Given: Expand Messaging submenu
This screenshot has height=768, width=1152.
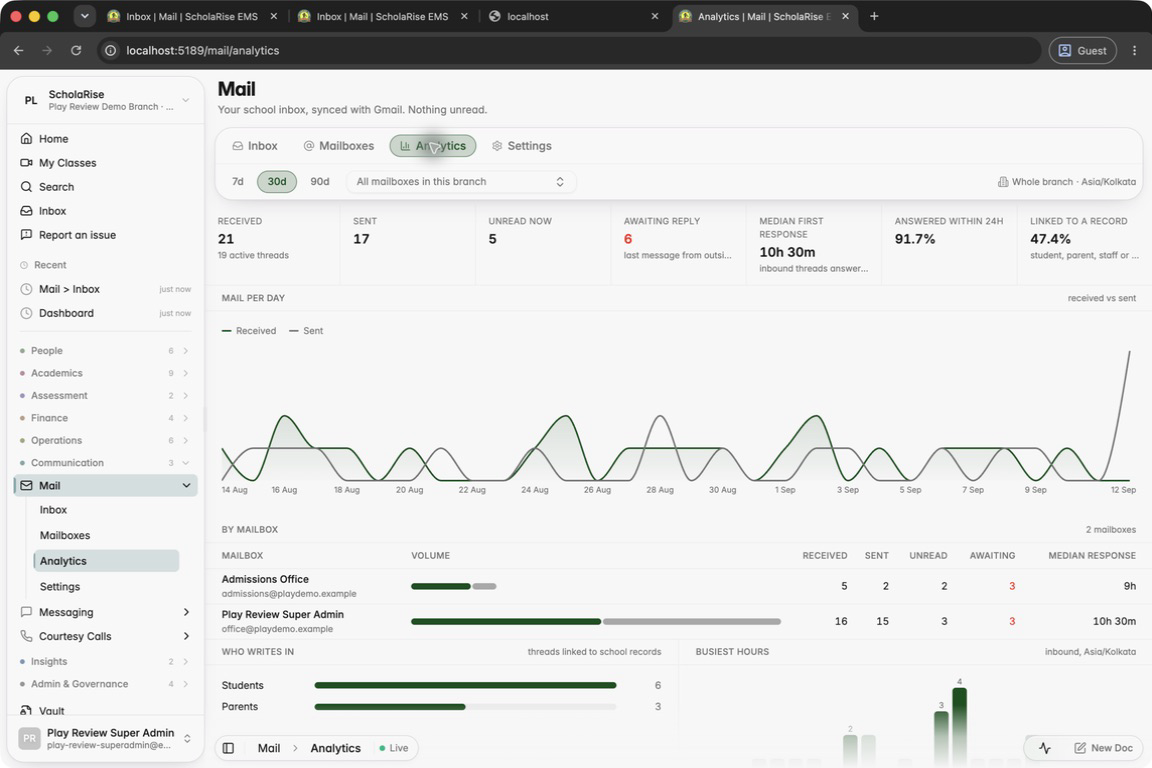Looking at the screenshot, I should pos(186,611).
